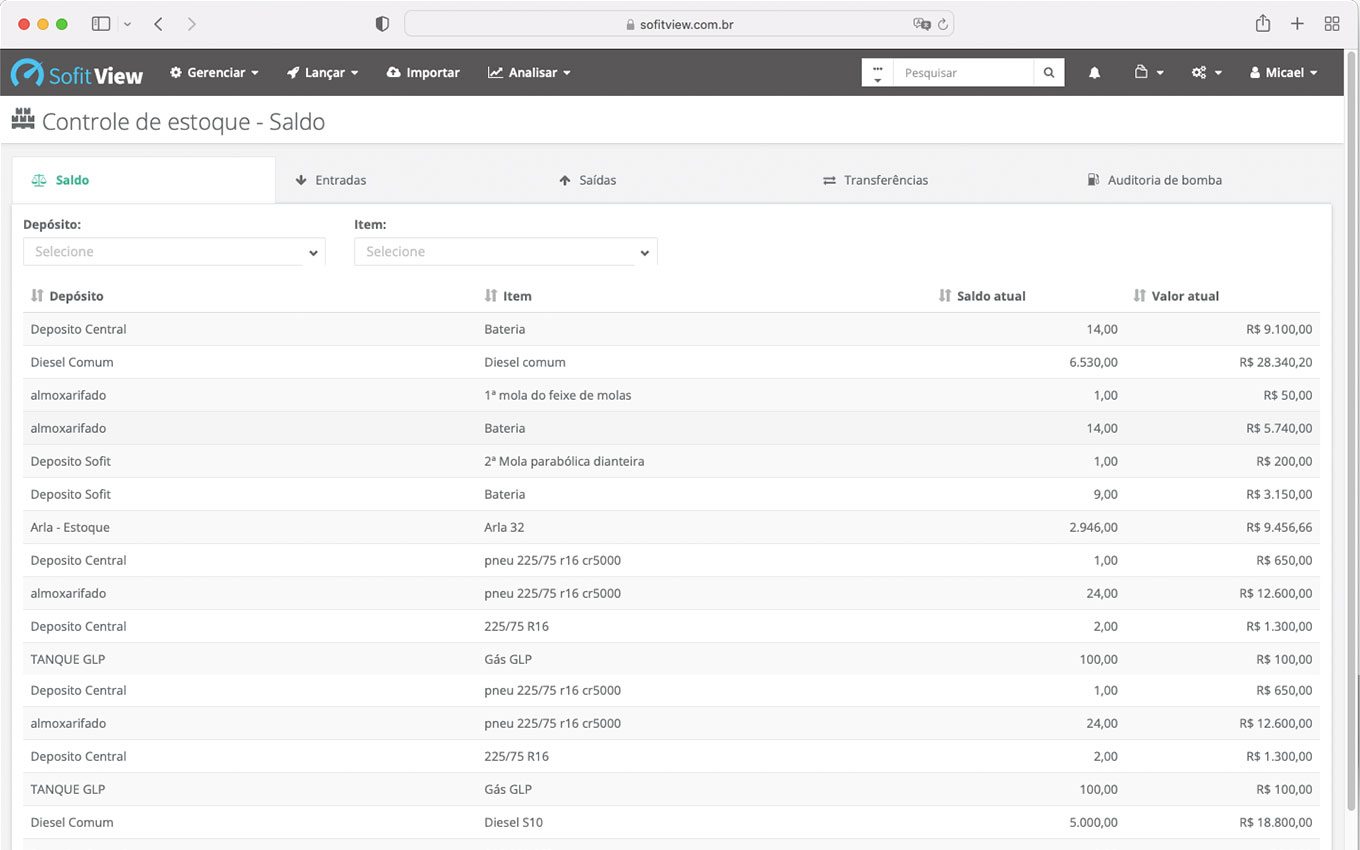Open the Item filter dropdown

(505, 252)
